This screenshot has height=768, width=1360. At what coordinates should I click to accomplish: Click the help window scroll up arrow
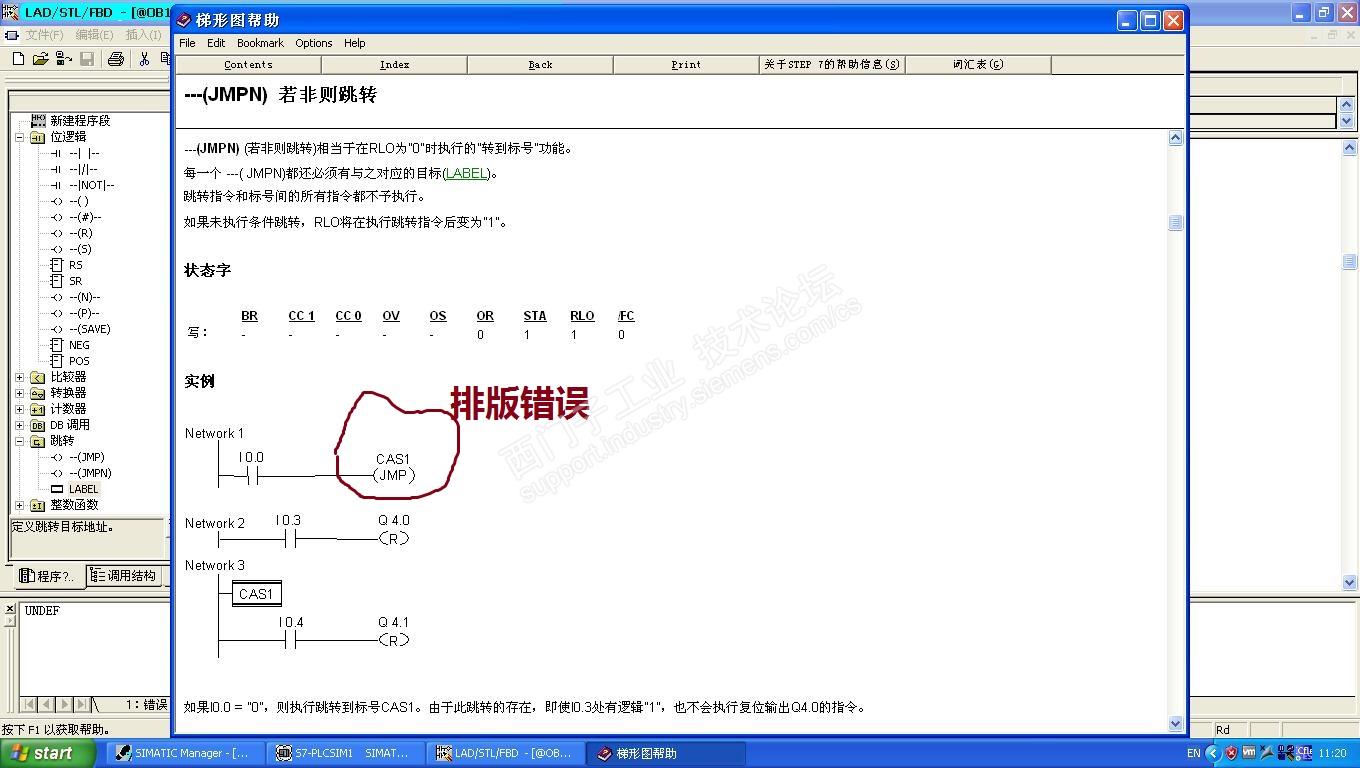(1175, 138)
